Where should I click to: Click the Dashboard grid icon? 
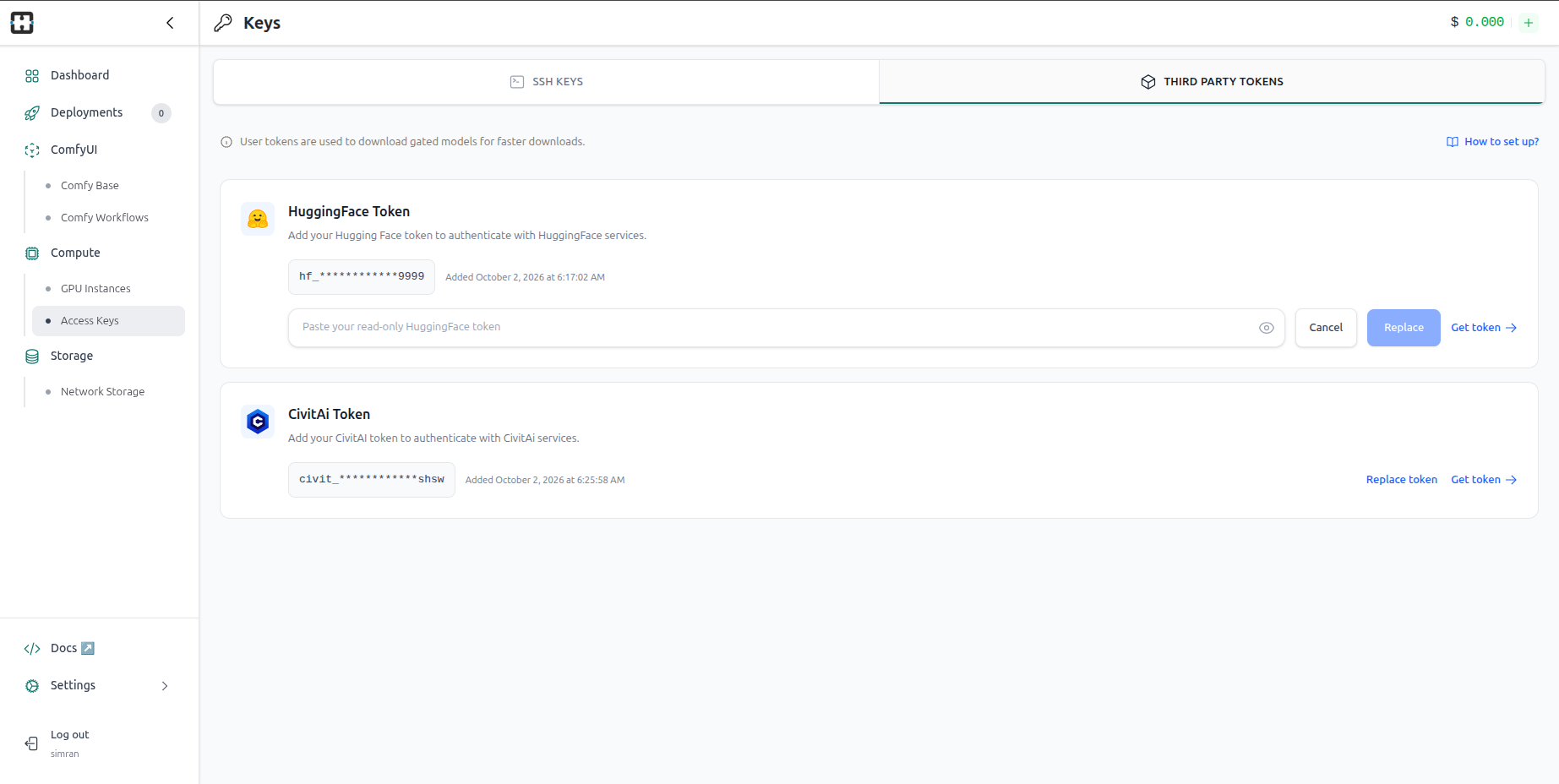pyautogui.click(x=32, y=76)
